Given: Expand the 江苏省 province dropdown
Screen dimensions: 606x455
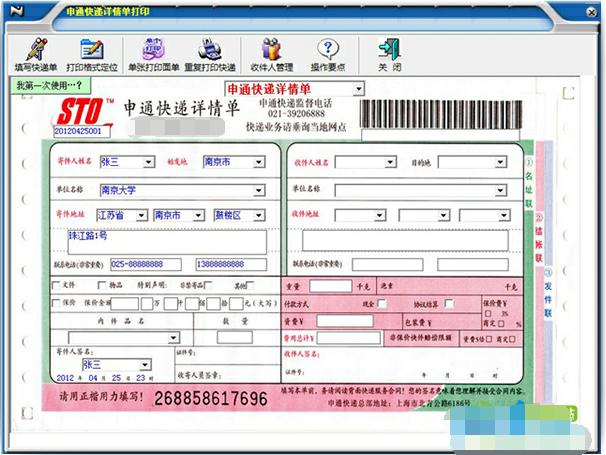Looking at the screenshot, I should click(144, 215).
